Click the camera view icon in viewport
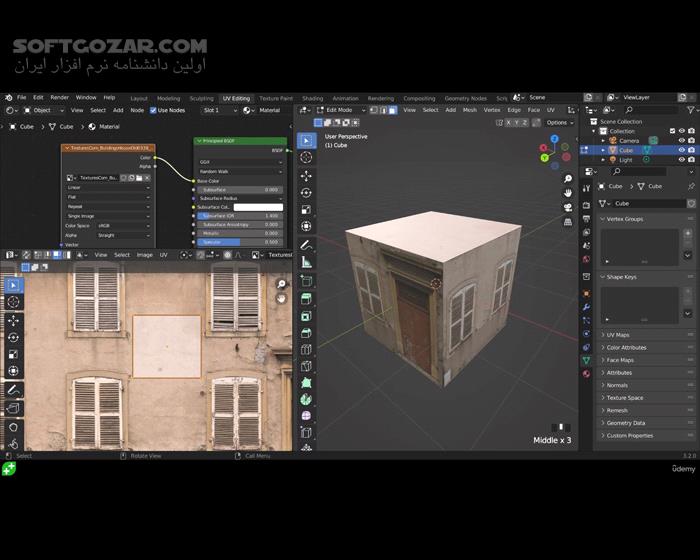 pyautogui.click(x=567, y=207)
